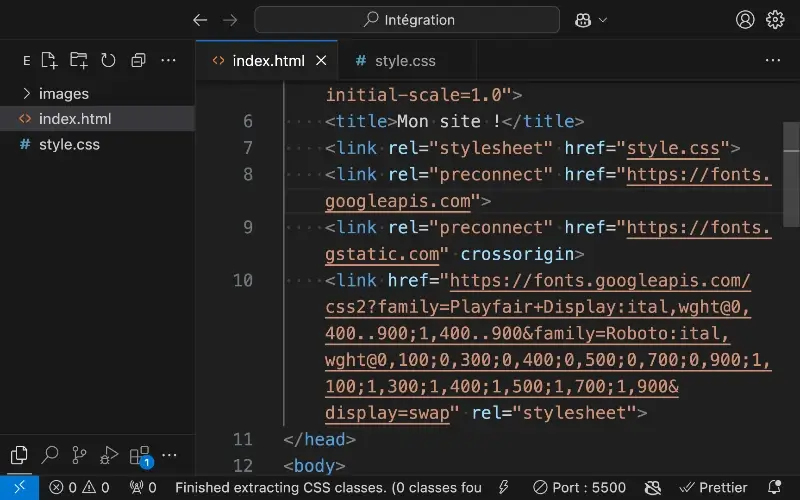Click line number 6 in the gutter

point(247,121)
